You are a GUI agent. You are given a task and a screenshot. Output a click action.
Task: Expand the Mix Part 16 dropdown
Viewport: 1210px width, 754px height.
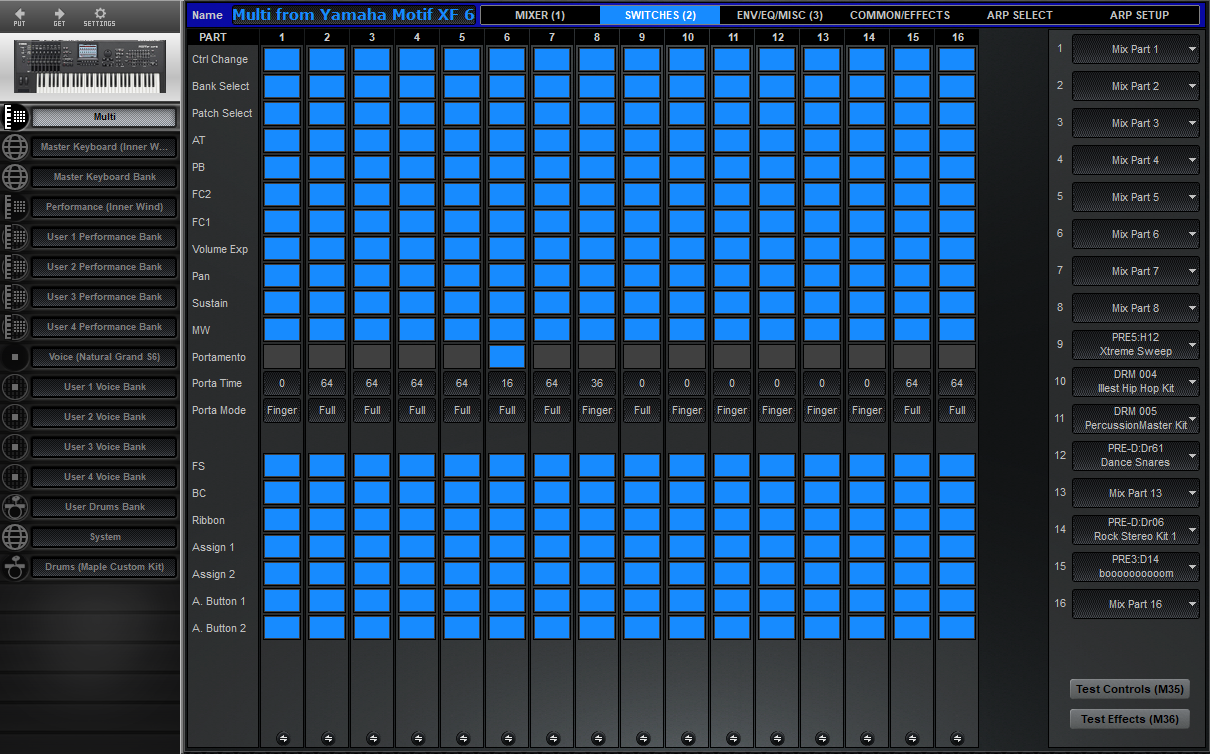click(x=1135, y=603)
